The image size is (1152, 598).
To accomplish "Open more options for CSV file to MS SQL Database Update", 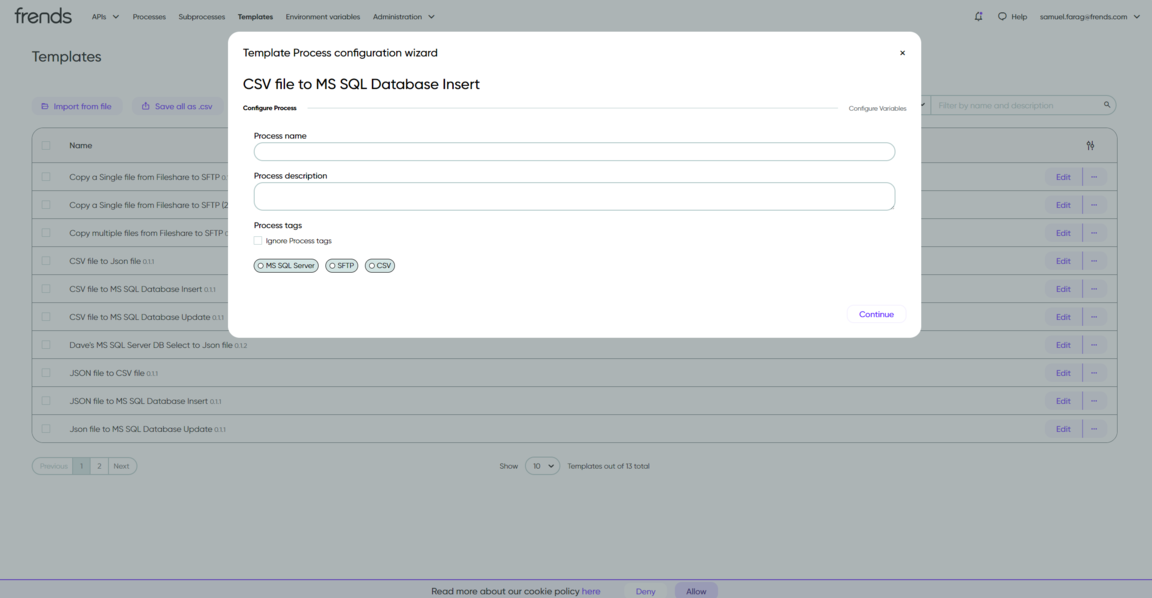I will (x=1094, y=317).
